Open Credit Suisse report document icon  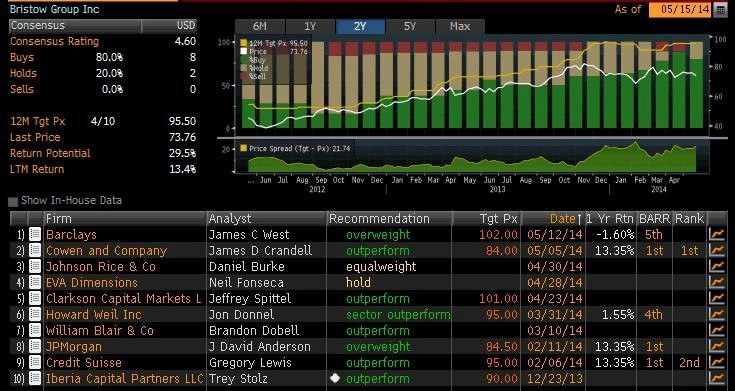tap(35, 362)
